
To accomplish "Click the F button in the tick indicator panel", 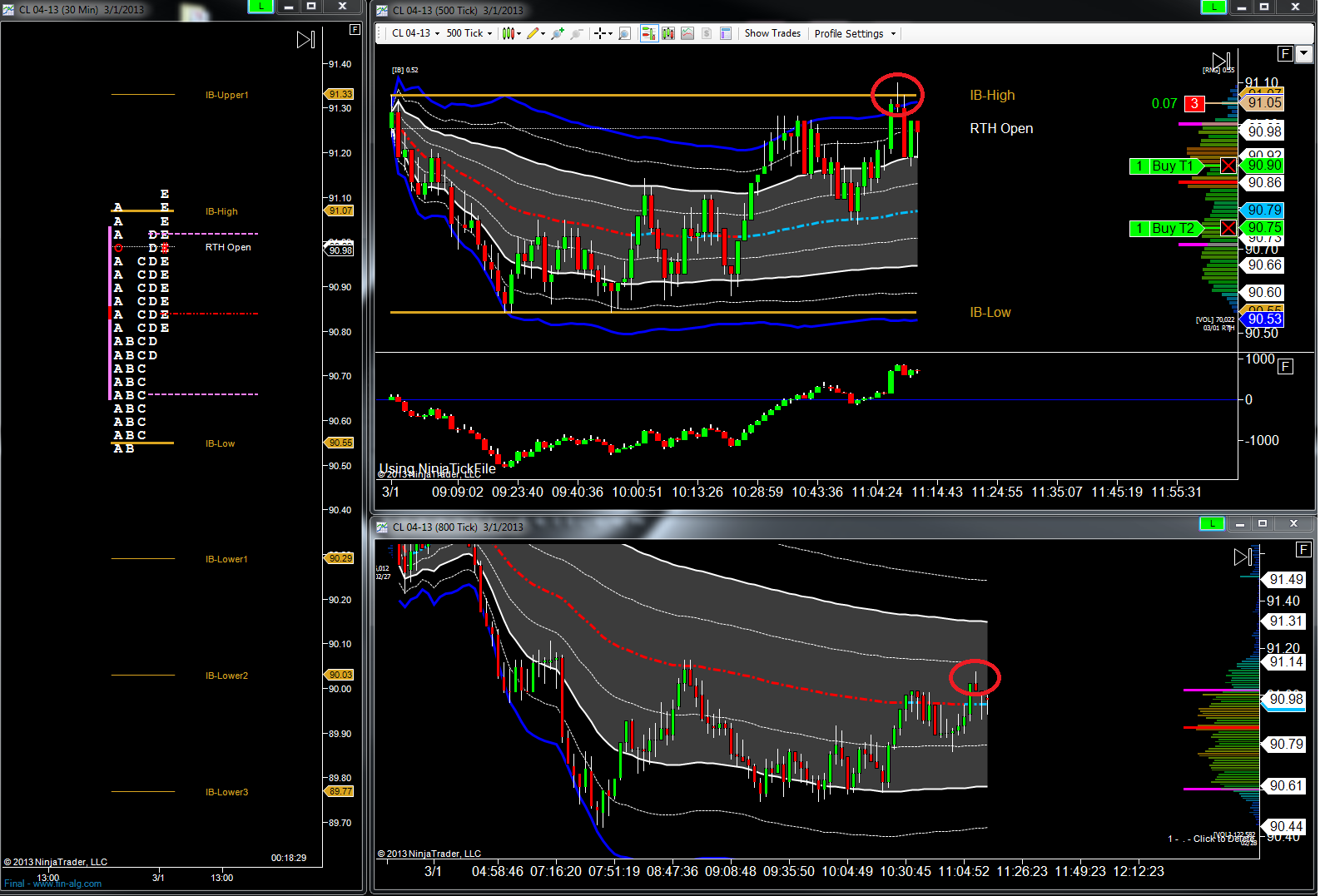I will point(1286,366).
